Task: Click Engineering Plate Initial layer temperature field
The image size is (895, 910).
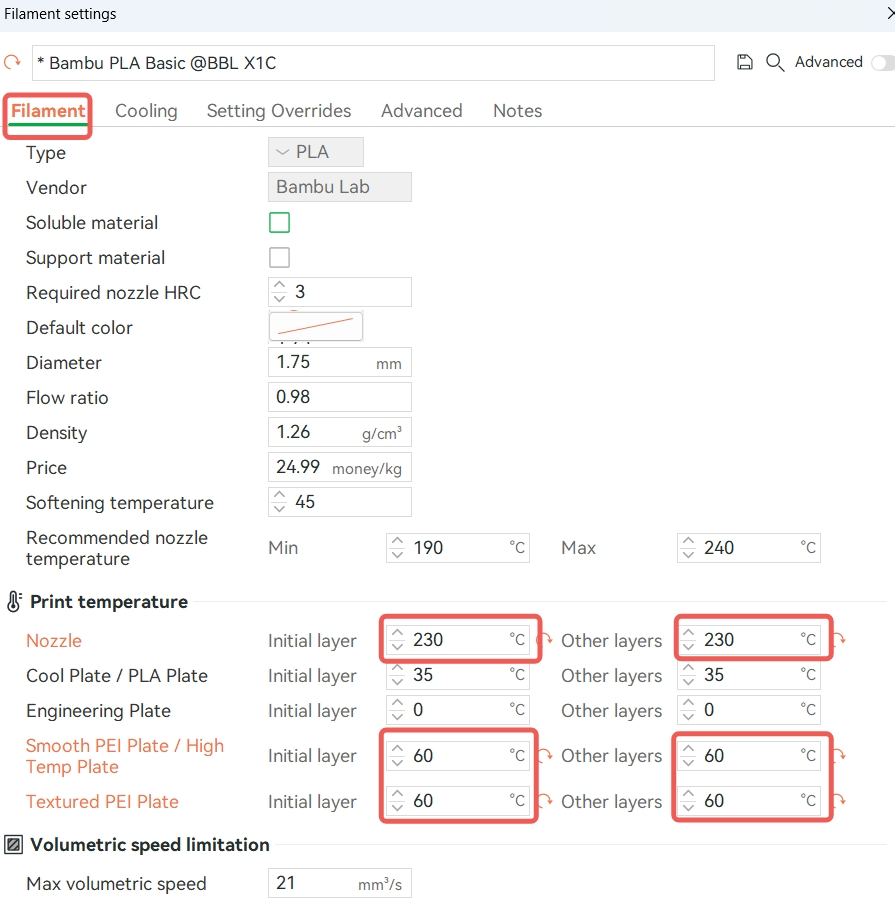Action: tap(457, 710)
